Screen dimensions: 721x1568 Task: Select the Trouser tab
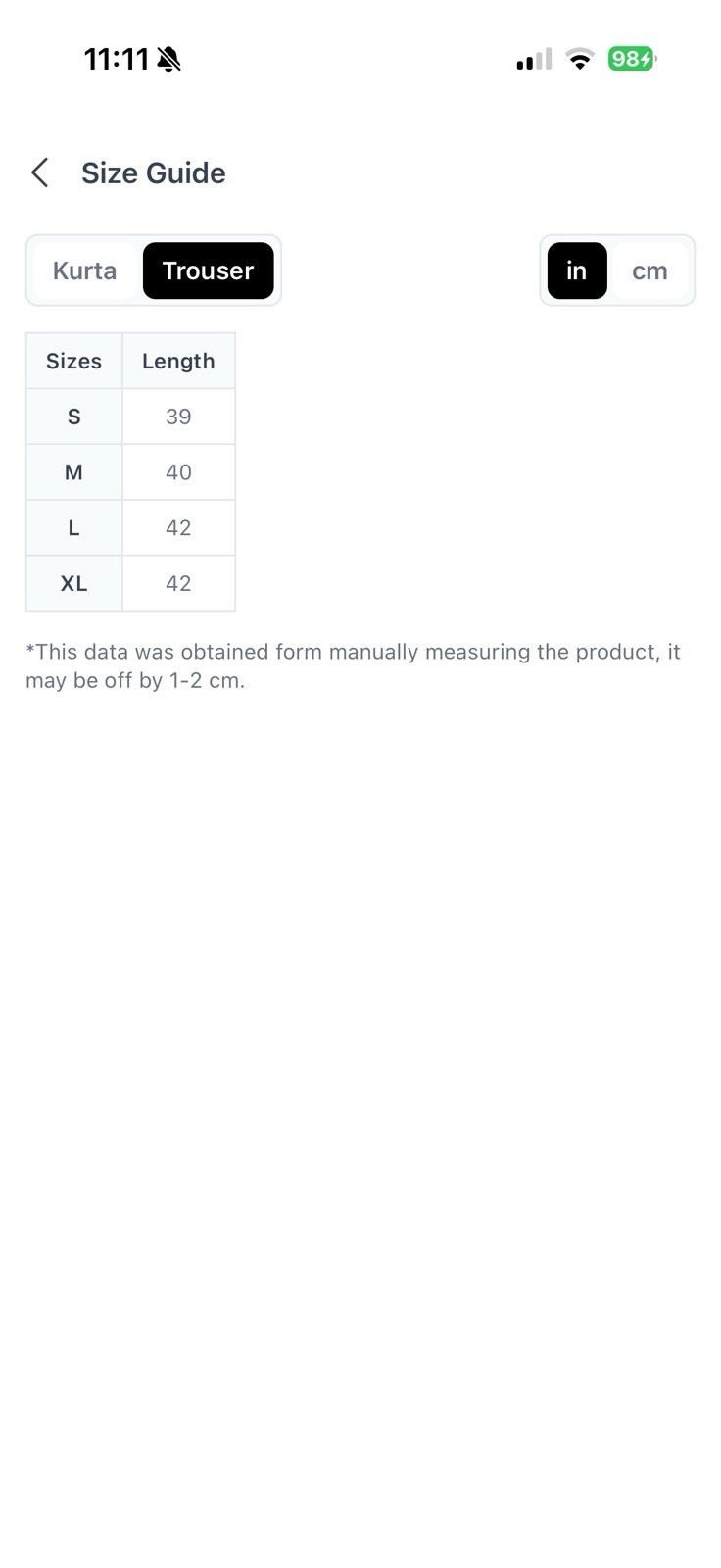pyautogui.click(x=208, y=270)
